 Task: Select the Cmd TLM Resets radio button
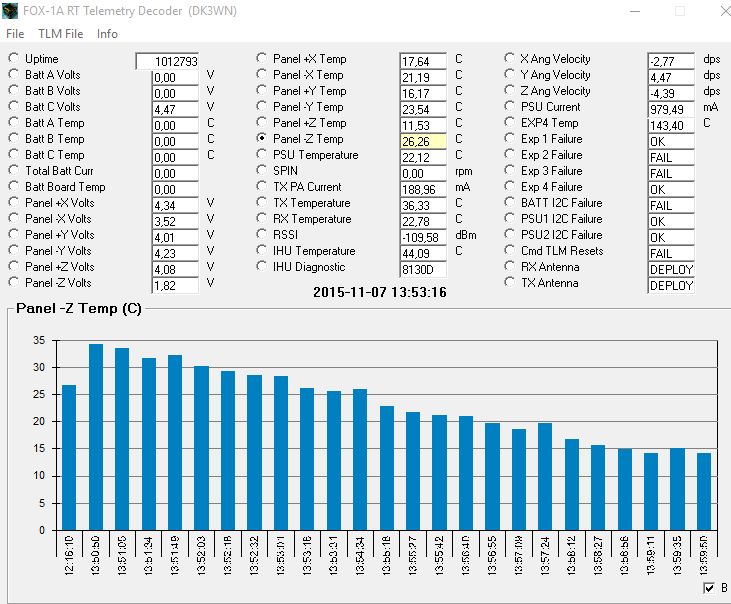[x=510, y=250]
